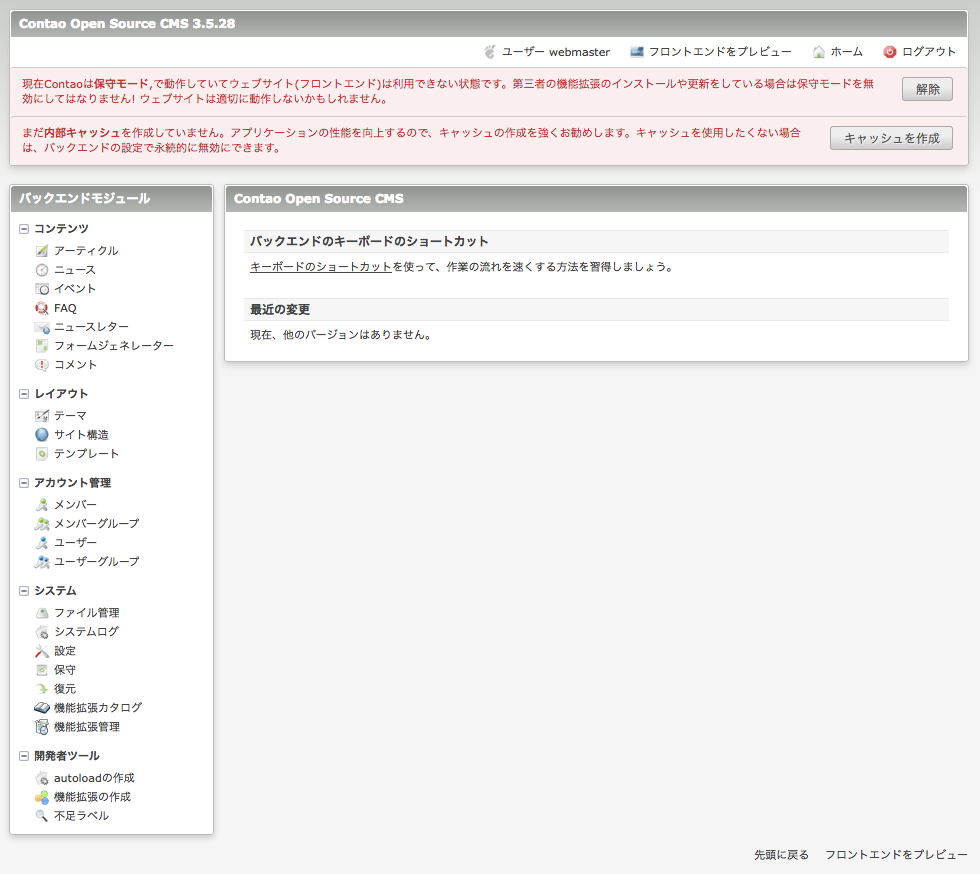Image resolution: width=980 pixels, height=874 pixels.
Task: Click the メンバー person icon
Action: [x=42, y=505]
